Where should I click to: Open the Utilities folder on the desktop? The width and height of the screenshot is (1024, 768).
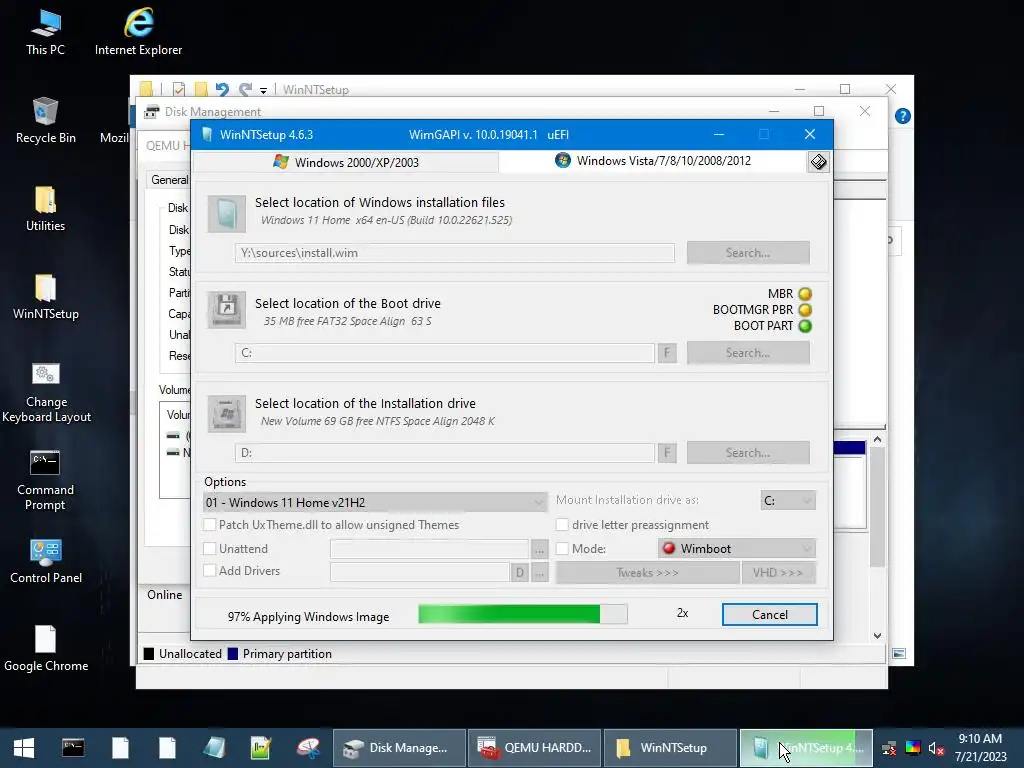pyautogui.click(x=45, y=208)
